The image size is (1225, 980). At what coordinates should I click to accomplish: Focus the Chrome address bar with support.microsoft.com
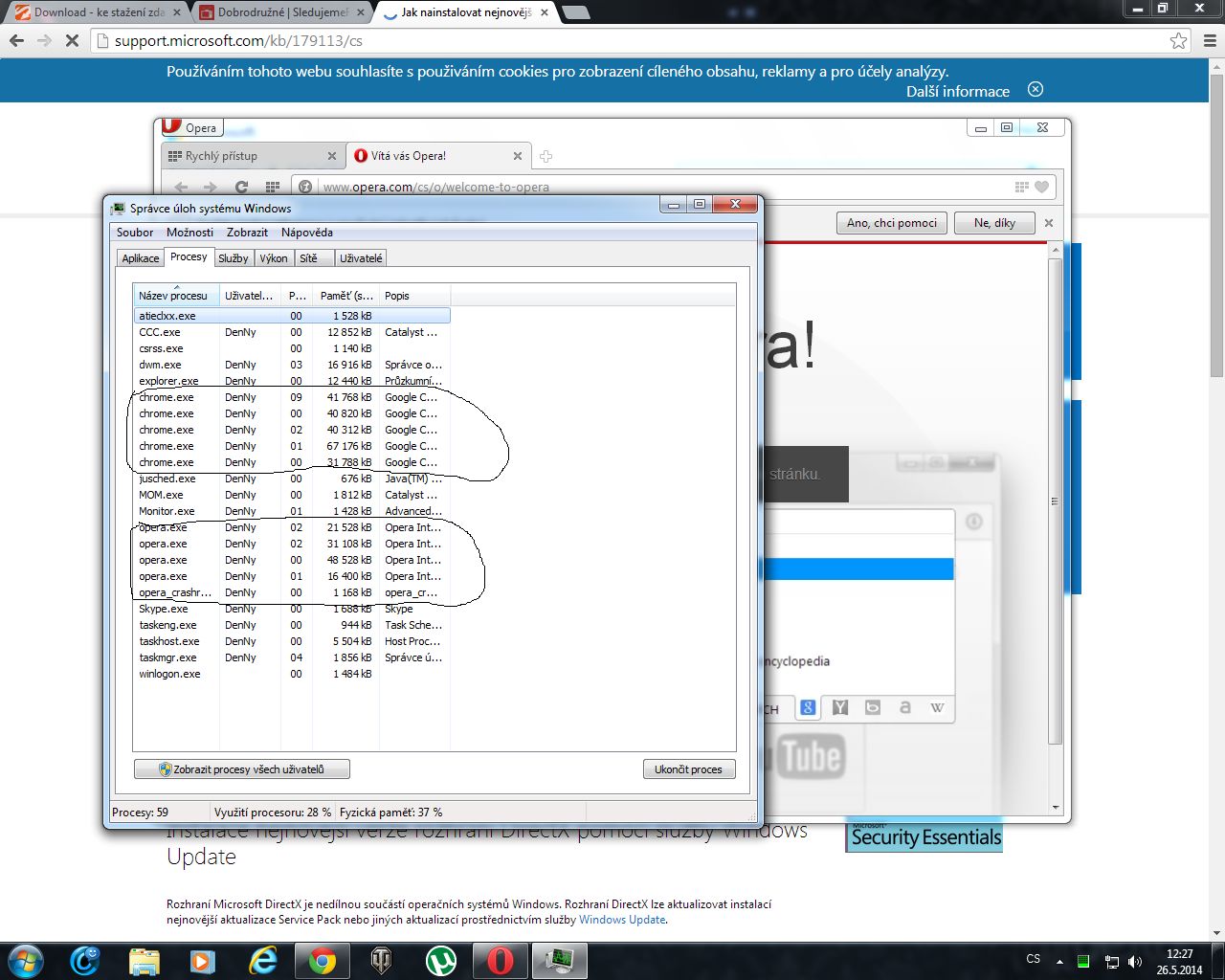click(632, 40)
